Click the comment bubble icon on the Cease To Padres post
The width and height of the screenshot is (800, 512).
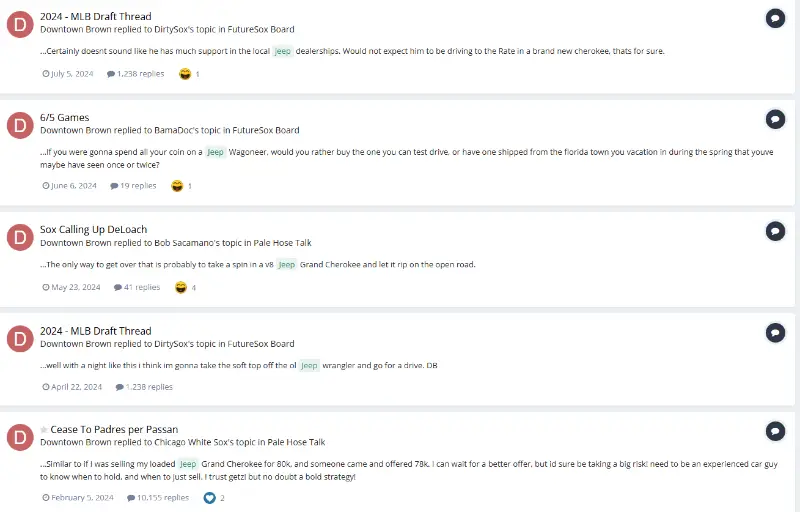click(x=775, y=431)
